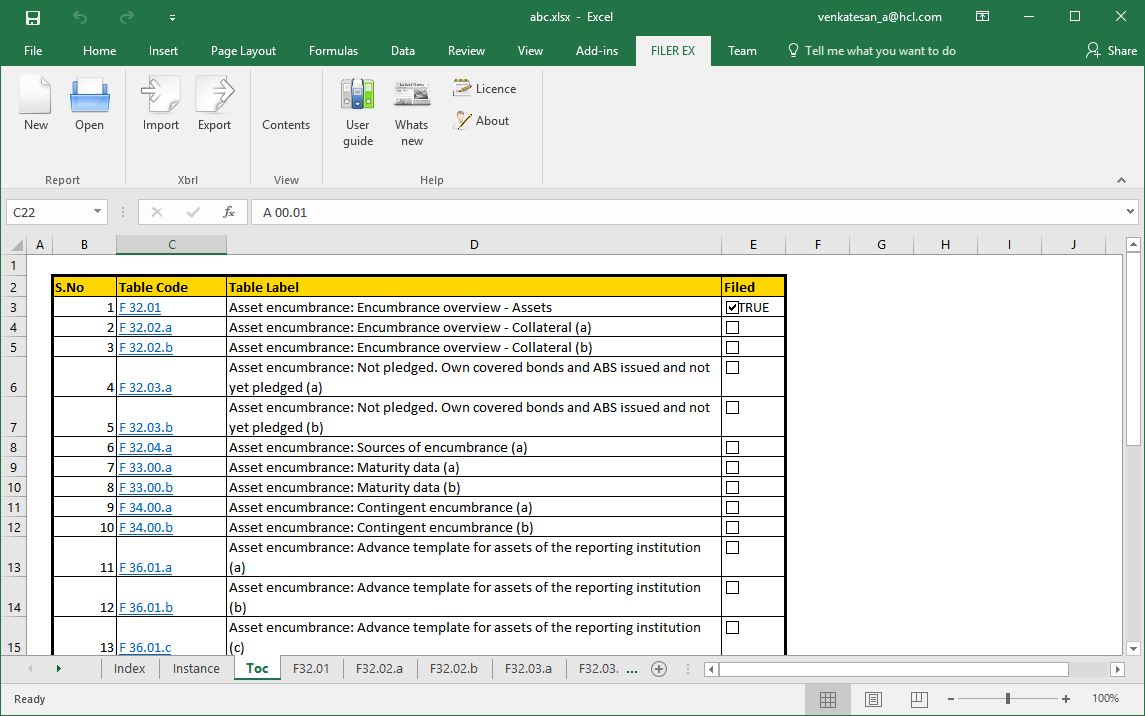Check the Filed box for F 32.03.a
This screenshot has height=716, width=1145.
click(x=732, y=368)
